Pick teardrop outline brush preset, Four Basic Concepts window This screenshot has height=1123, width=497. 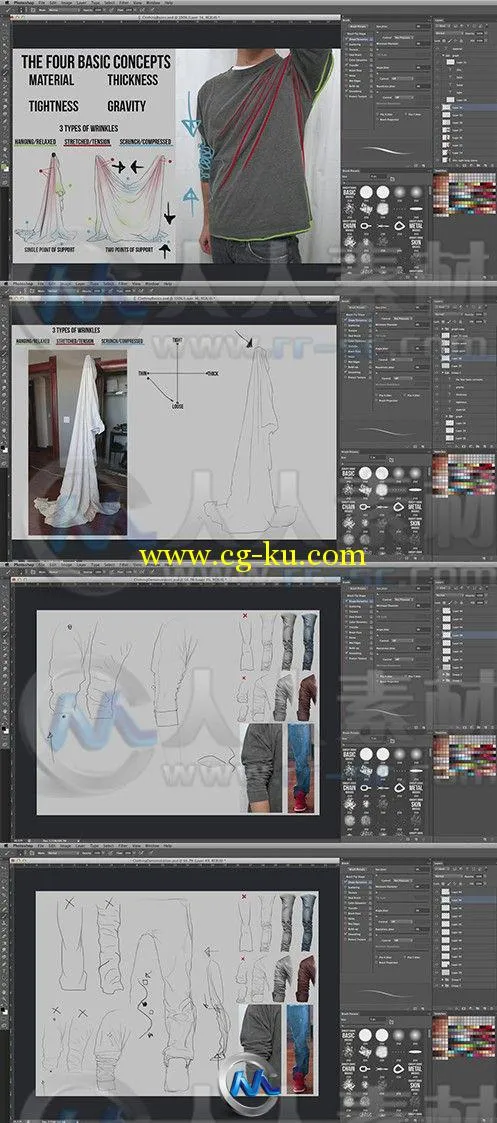pyautogui.click(x=400, y=226)
